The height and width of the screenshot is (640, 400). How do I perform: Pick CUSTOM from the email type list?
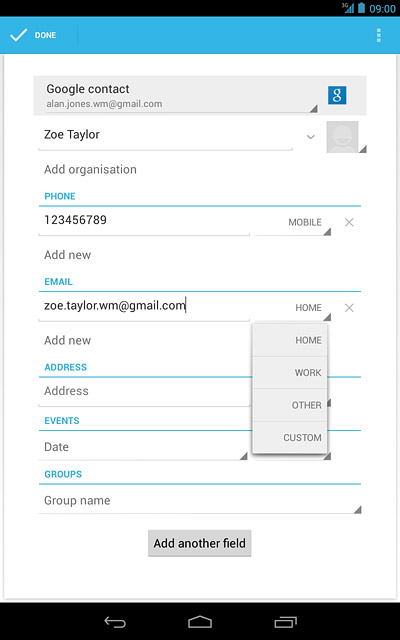tap(290, 438)
